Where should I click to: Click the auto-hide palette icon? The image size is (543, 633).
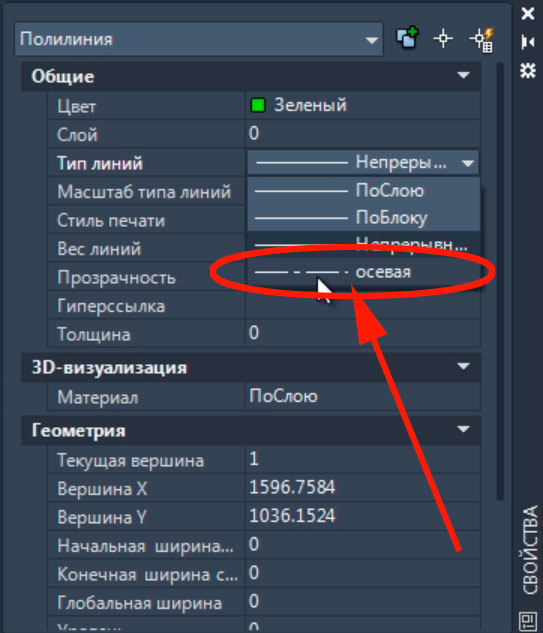point(528,42)
